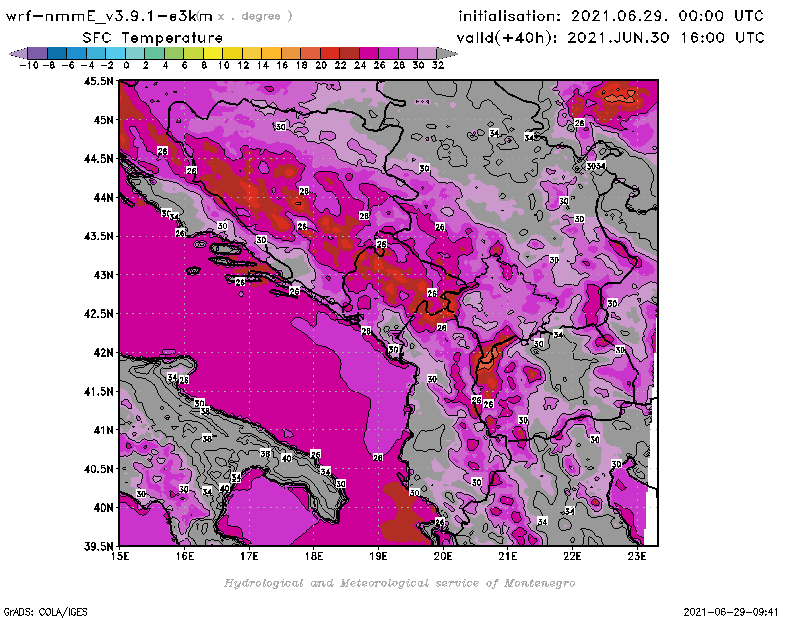Choose the green swatch between 2 and 4
The width and height of the screenshot is (800, 618).
coord(155,53)
